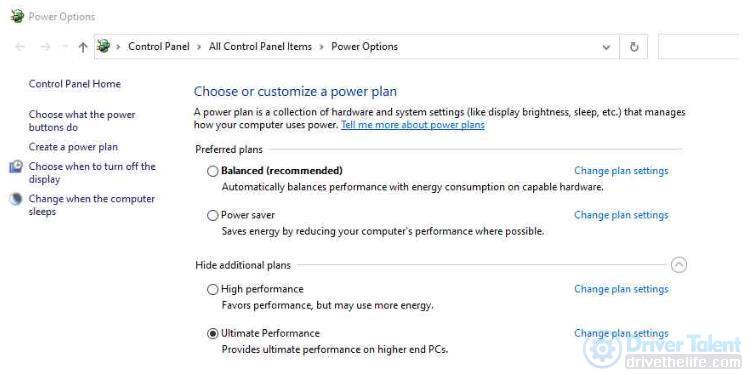Collapse the Hide additional plans section
The height and width of the screenshot is (374, 747).
coord(679,265)
